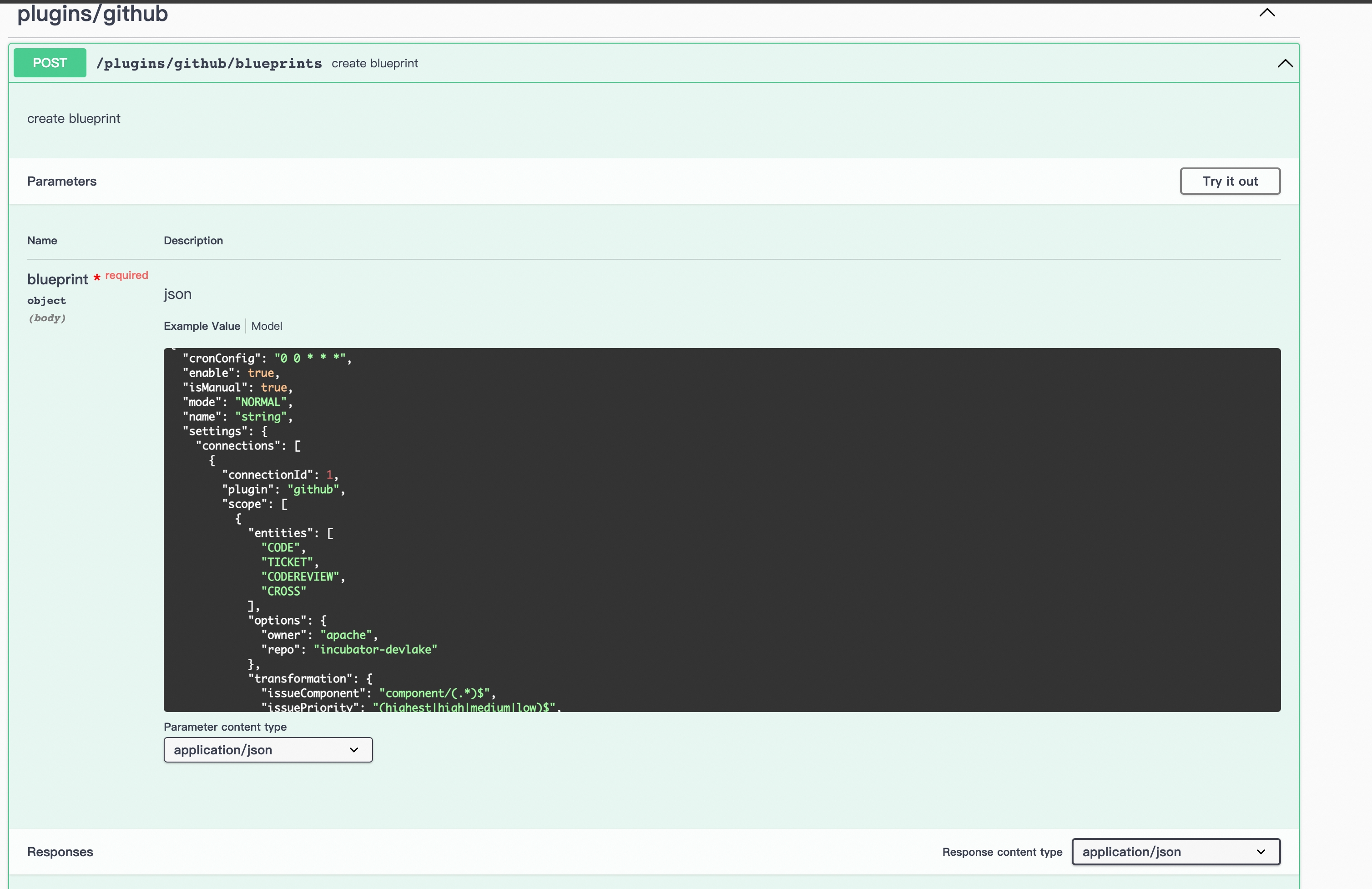
Task: Click the create blueprint summary in header
Action: [375, 63]
